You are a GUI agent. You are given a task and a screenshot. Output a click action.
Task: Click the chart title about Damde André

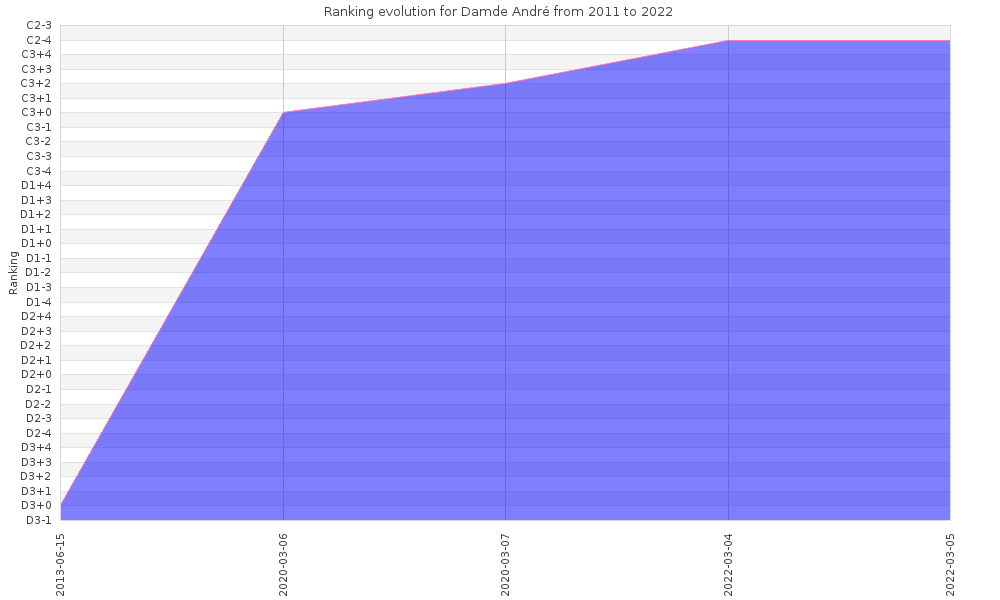point(498,12)
